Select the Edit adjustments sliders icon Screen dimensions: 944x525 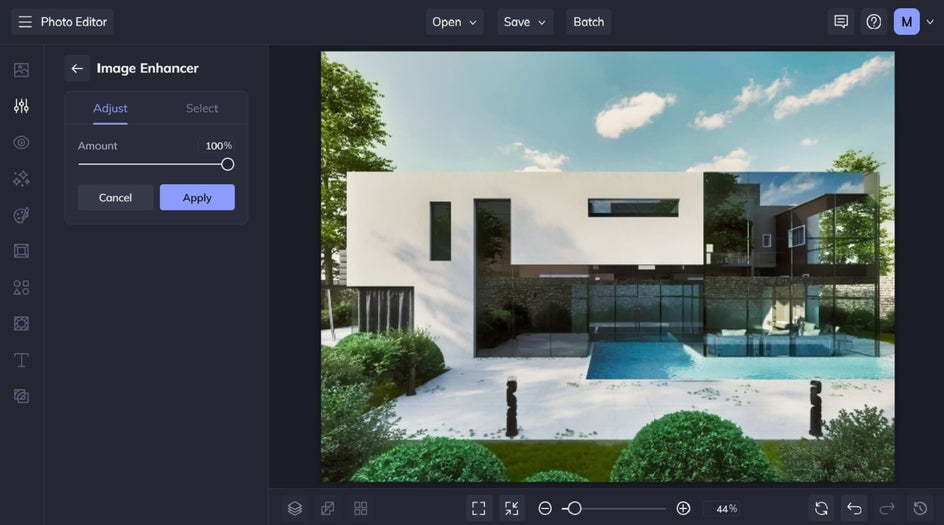[x=21, y=106]
